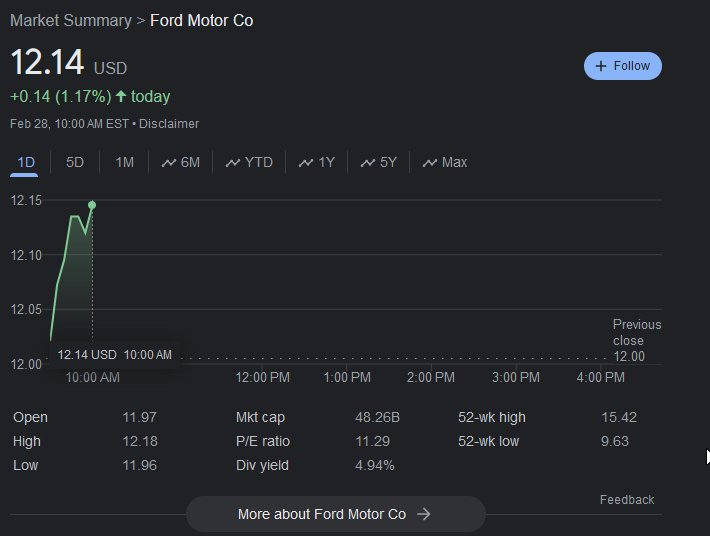Image resolution: width=710 pixels, height=536 pixels.
Task: Click the Follow button
Action: tap(622, 66)
